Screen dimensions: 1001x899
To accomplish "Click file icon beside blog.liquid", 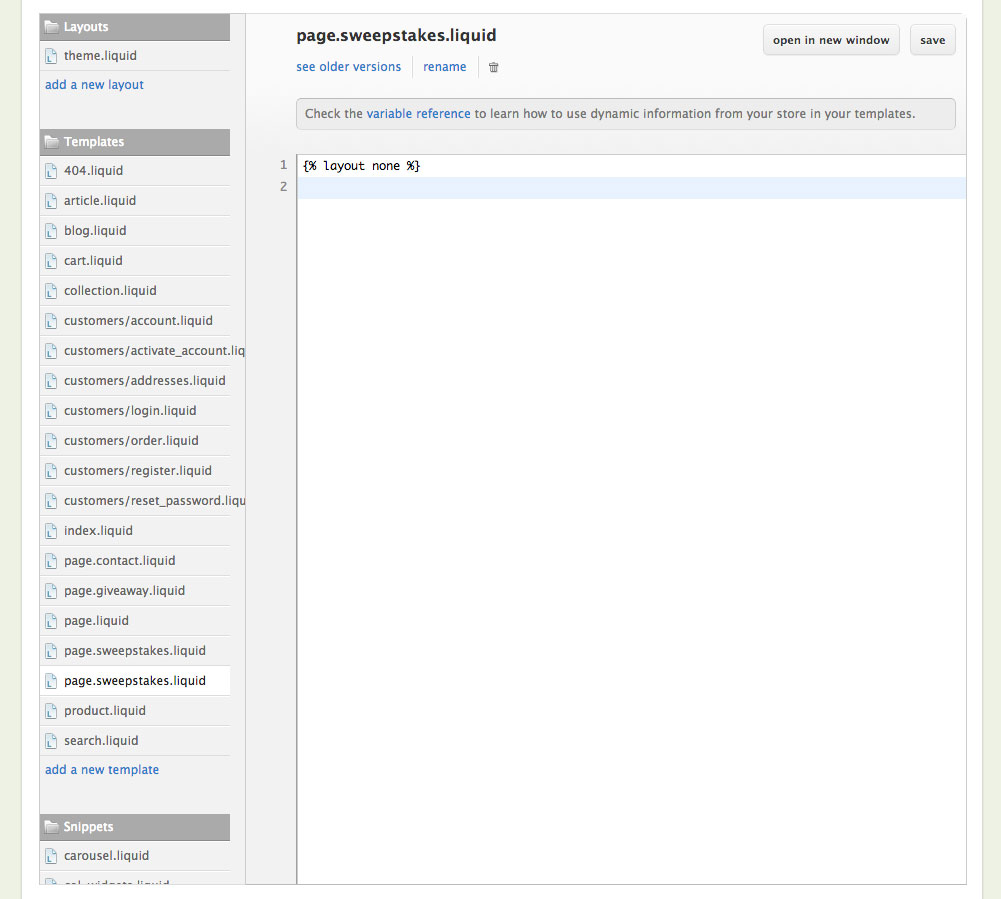I will (51, 231).
